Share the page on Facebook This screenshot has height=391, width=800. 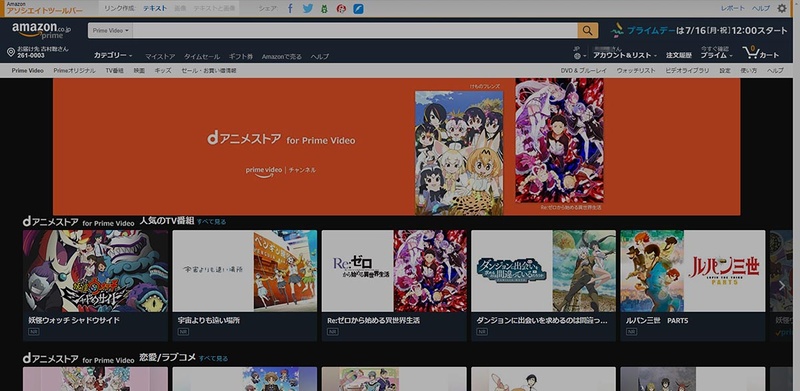290,8
